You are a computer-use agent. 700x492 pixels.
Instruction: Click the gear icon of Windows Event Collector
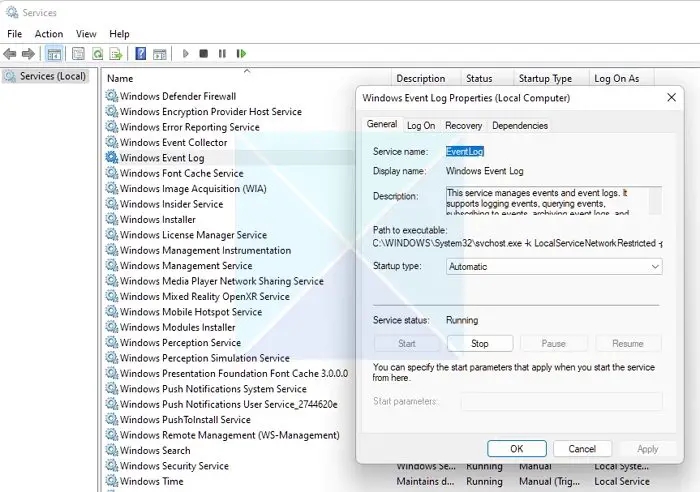[112, 142]
